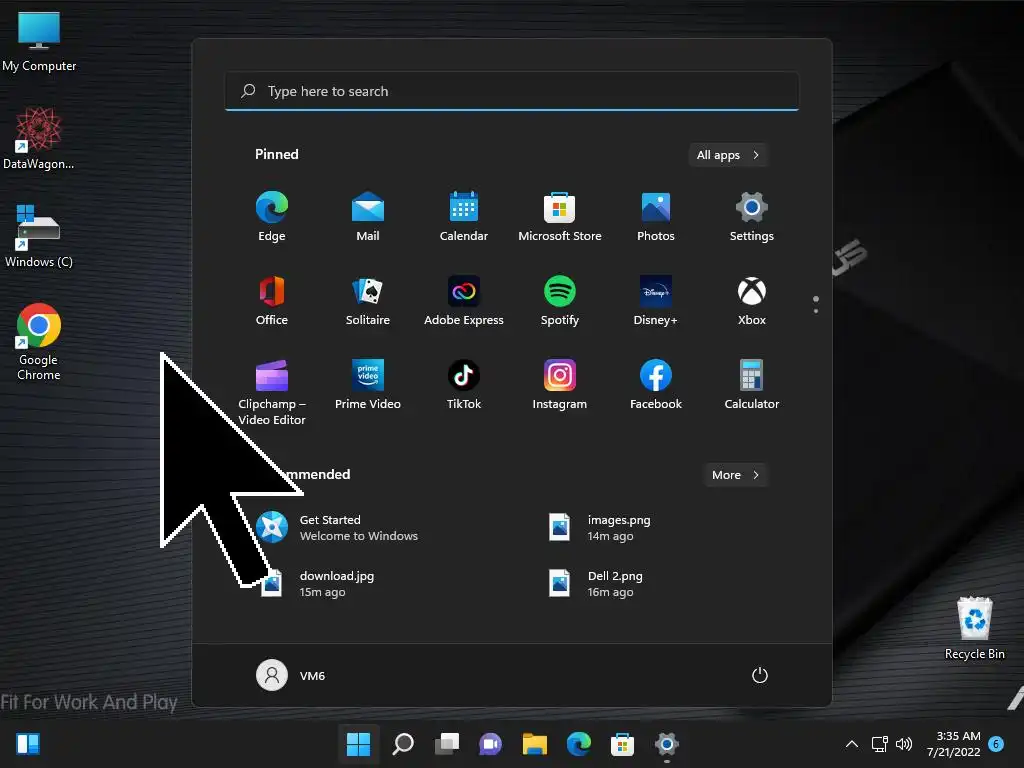Open volume control tray icon
1024x768 pixels.
point(904,744)
